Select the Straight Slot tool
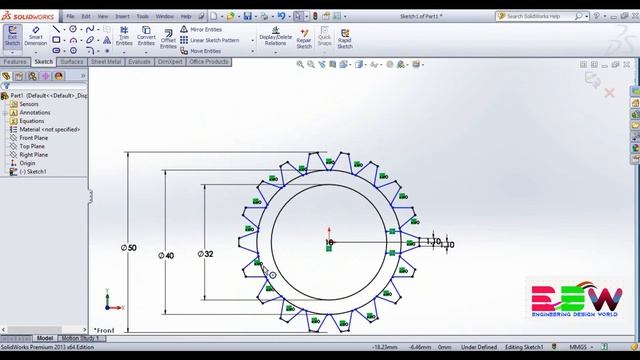This screenshot has height=360, width=640. point(56,51)
